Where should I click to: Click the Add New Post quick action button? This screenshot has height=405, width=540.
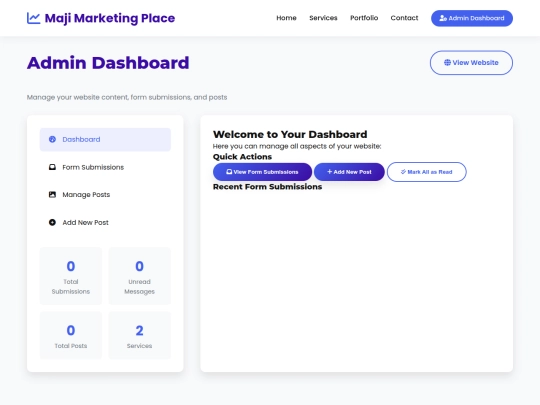[349, 172]
